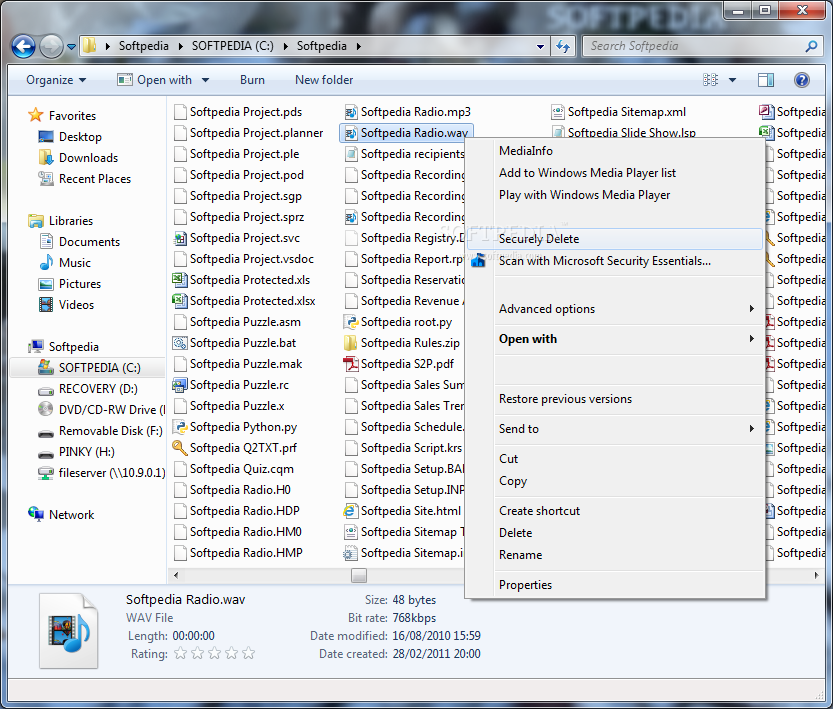Click the fileserver network drive icon
This screenshot has height=709, width=833.
[46, 473]
